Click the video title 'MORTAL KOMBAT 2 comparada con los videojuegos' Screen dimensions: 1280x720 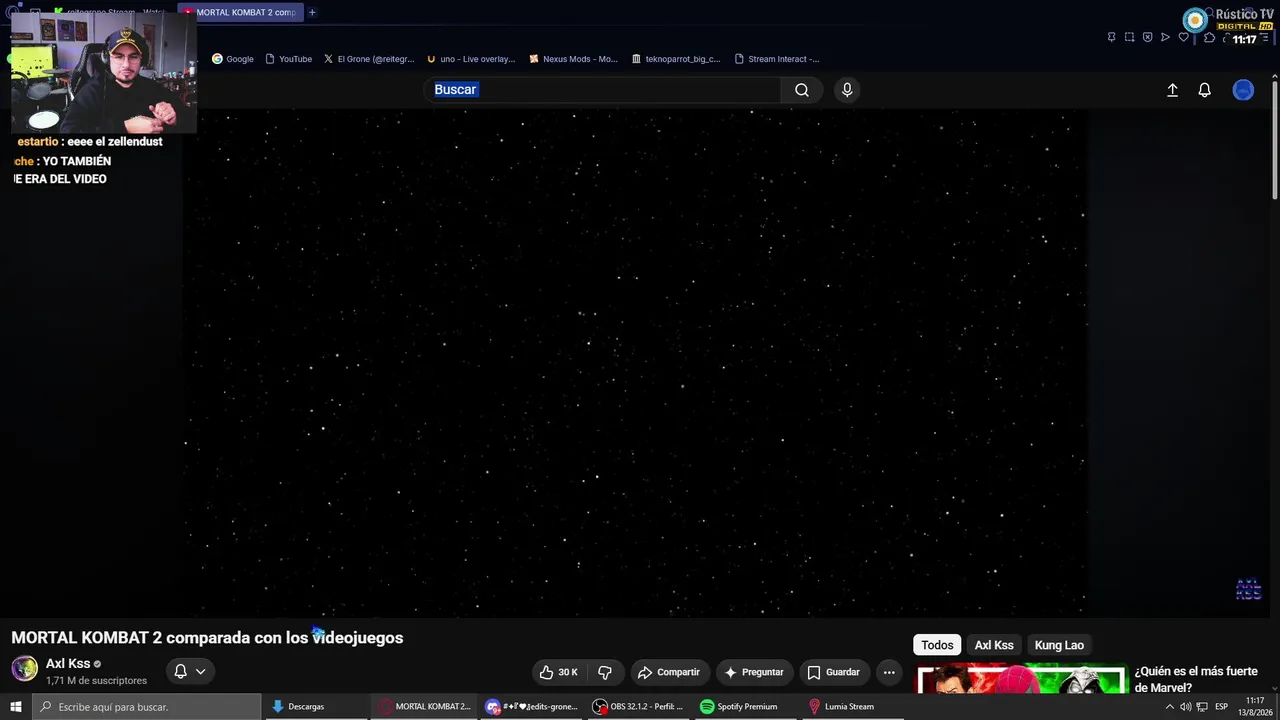tap(207, 638)
